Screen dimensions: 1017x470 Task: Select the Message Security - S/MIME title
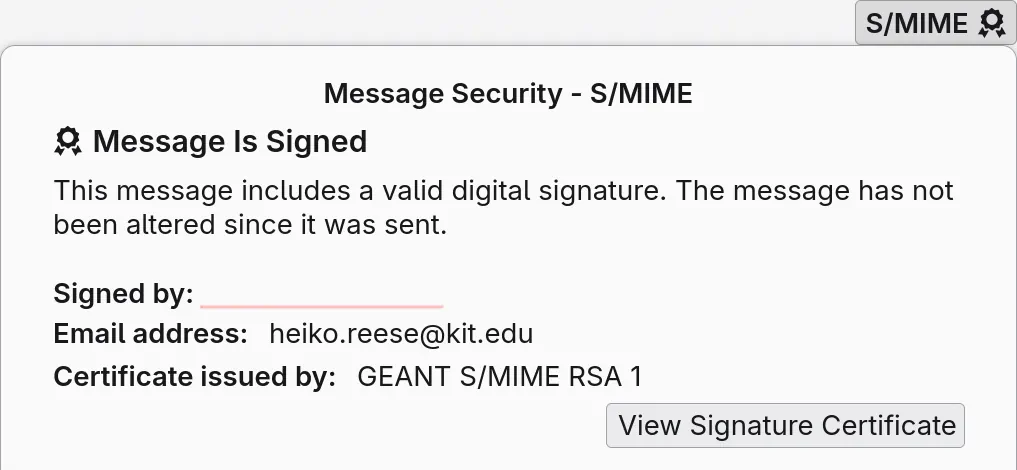508,93
